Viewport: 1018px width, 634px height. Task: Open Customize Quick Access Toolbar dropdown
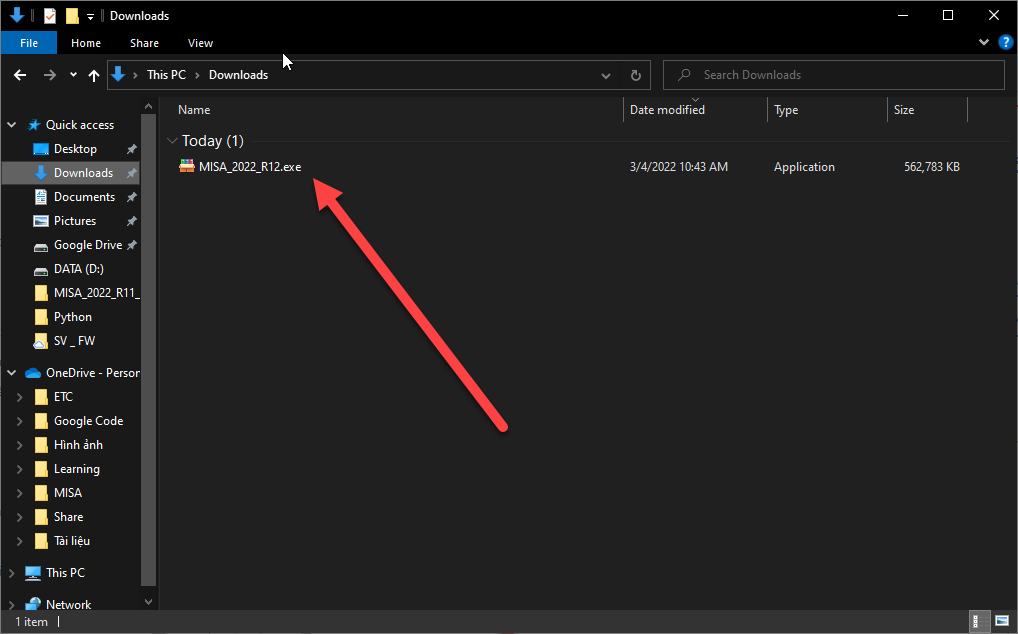click(x=90, y=16)
